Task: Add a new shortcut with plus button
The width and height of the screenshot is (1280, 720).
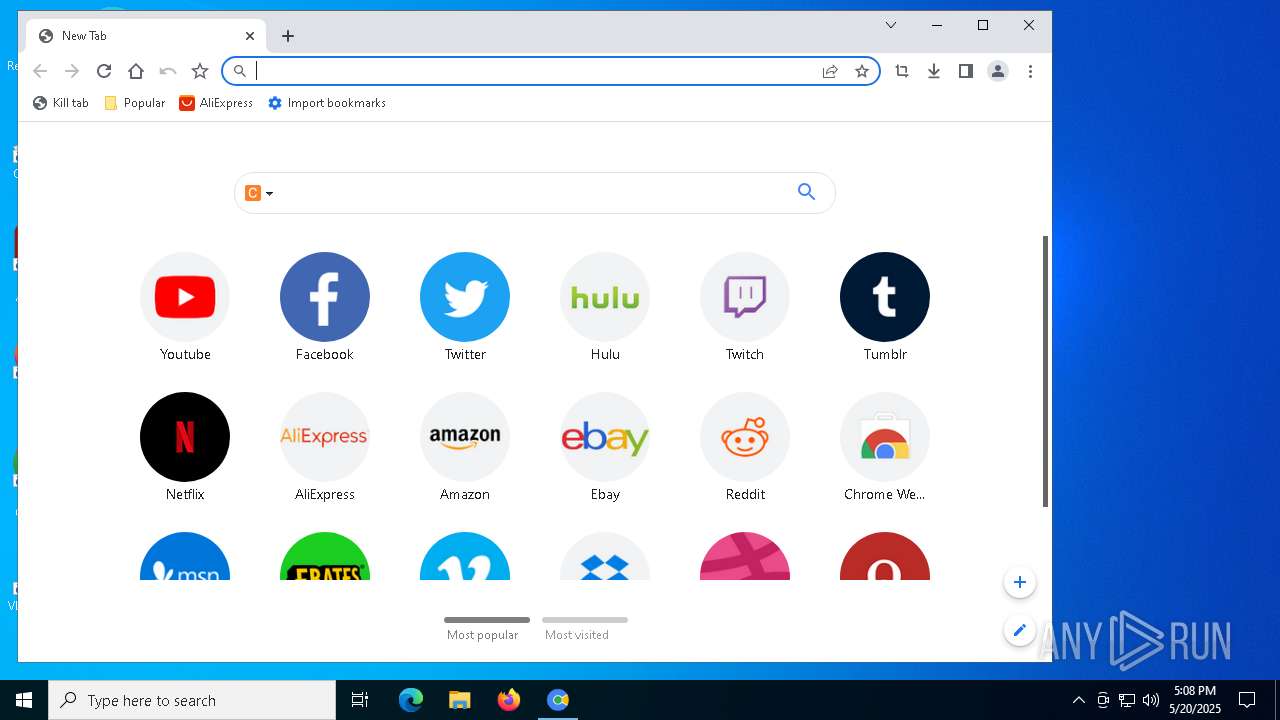Action: tap(1019, 582)
